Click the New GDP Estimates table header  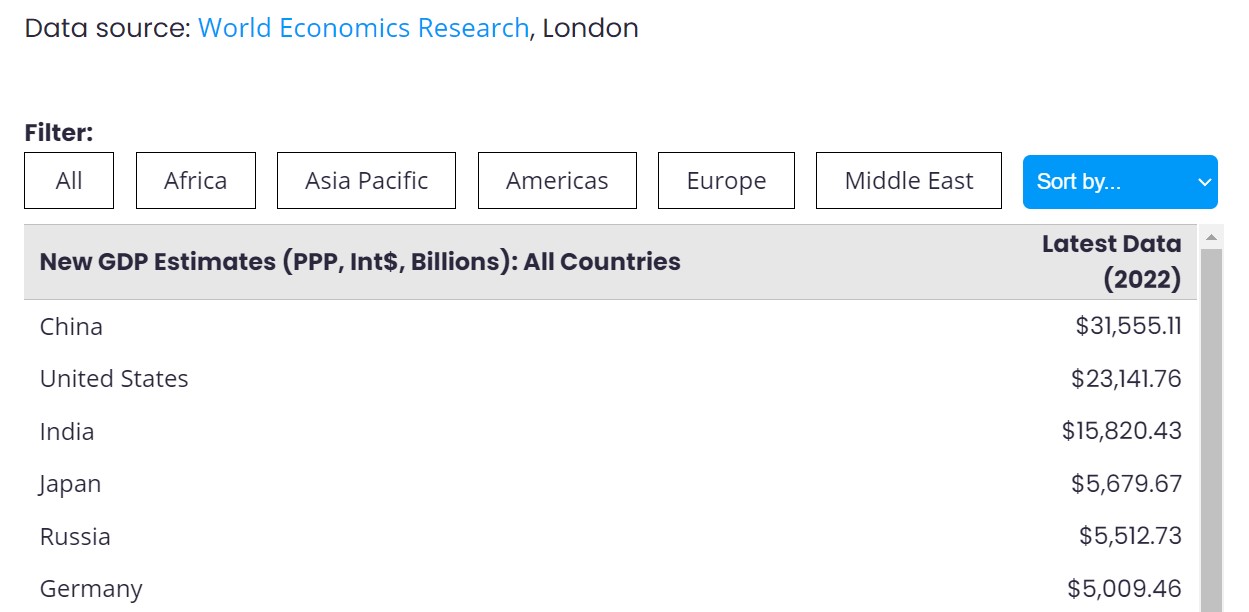click(x=360, y=262)
